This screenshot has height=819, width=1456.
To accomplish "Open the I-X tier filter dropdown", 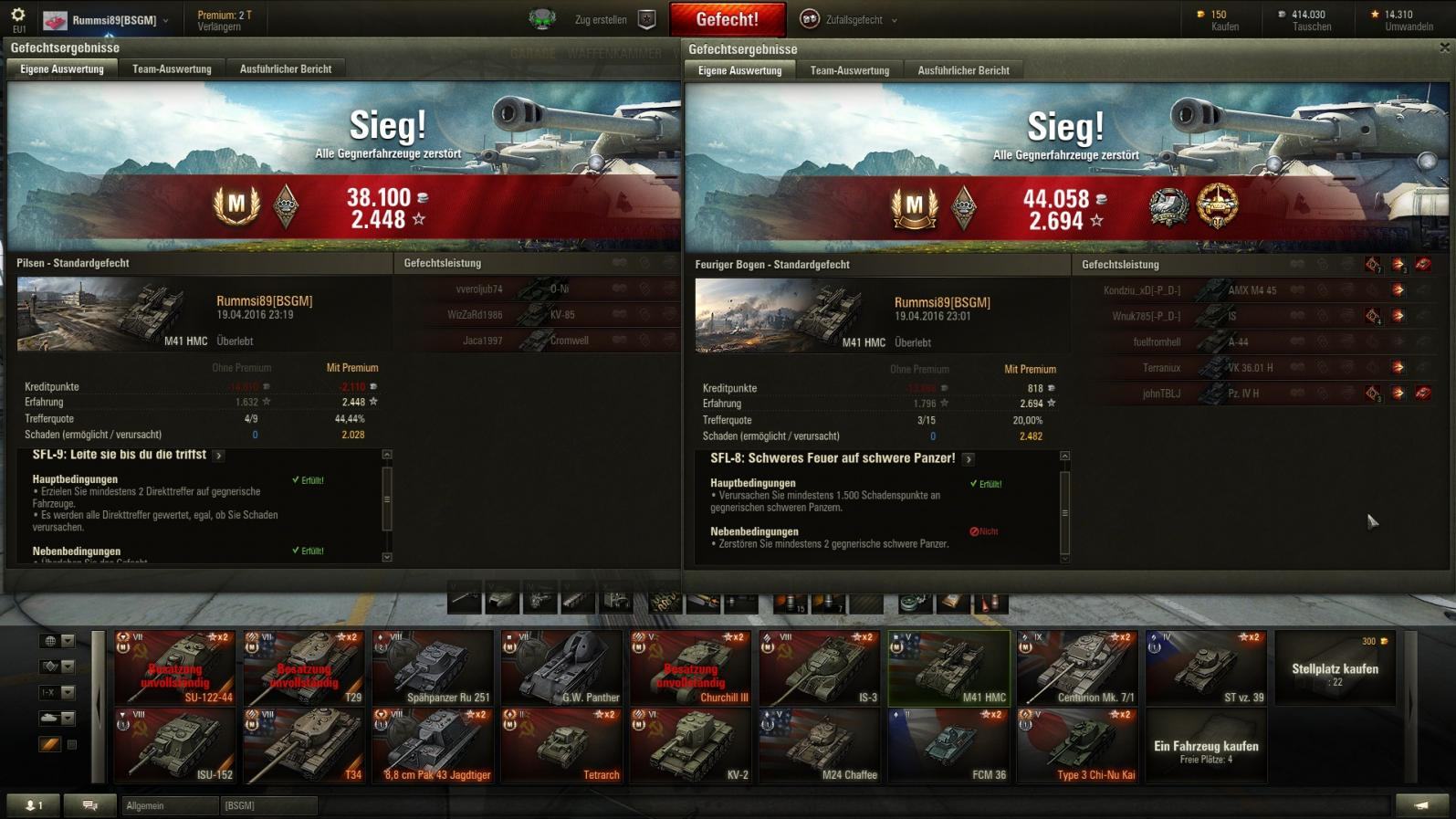I will (58, 693).
